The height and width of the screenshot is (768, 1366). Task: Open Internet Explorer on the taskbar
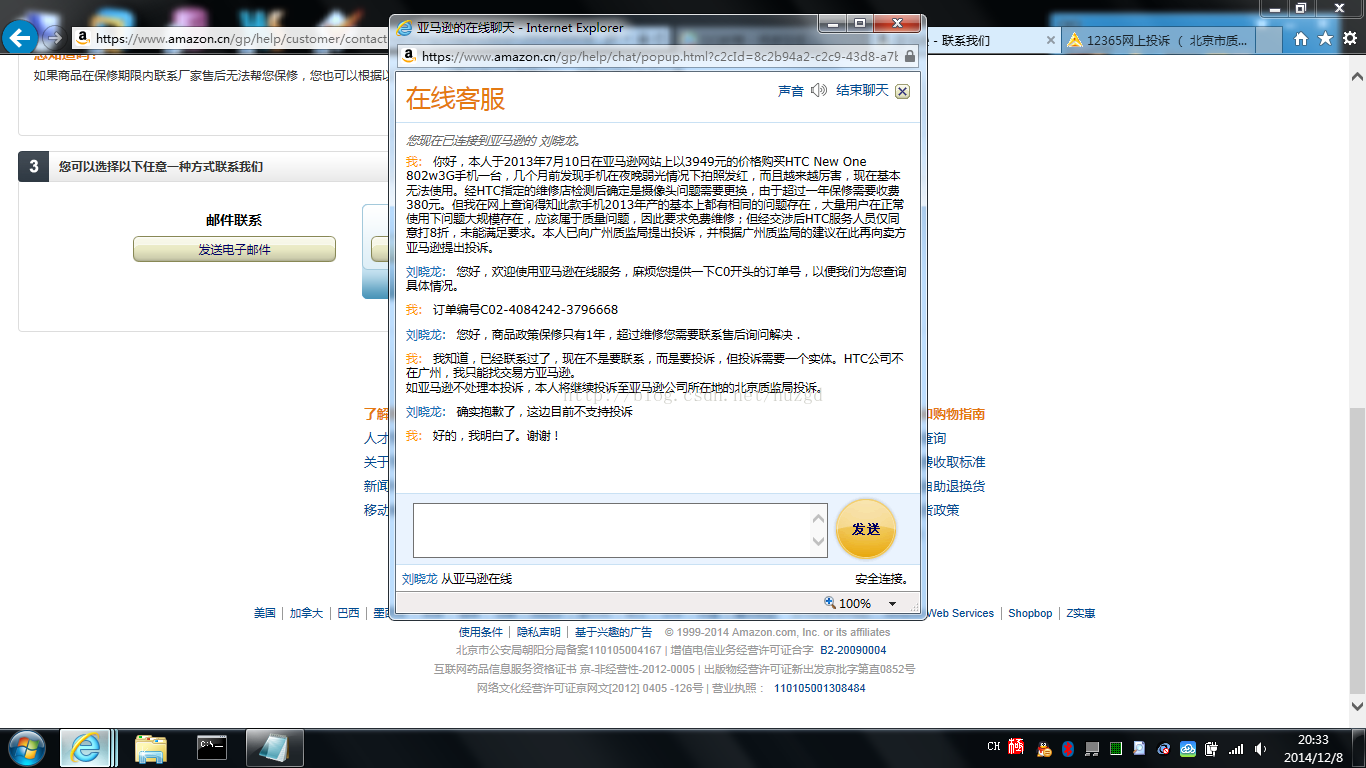click(85, 748)
